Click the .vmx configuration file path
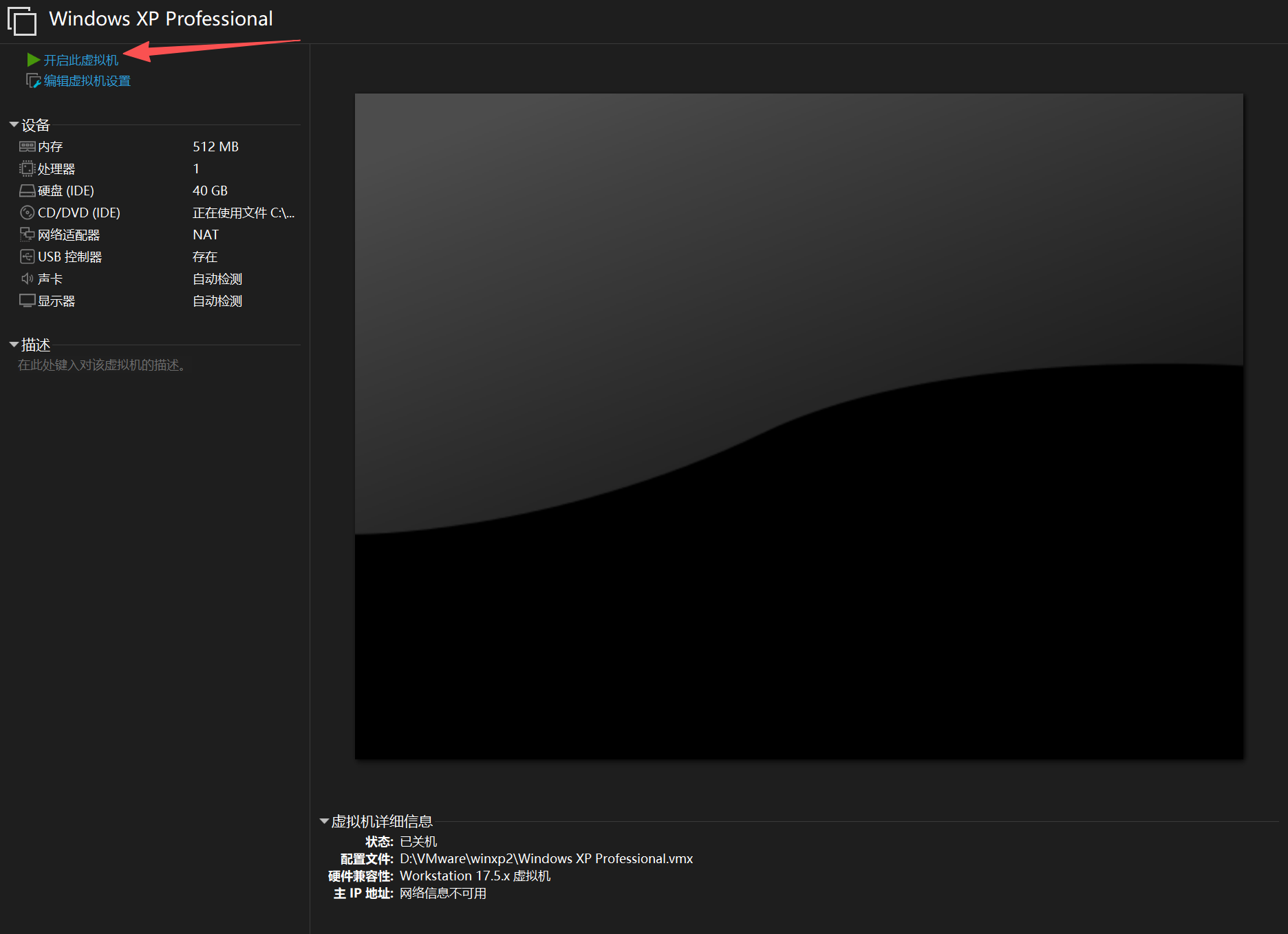Viewport: 1288px width, 934px height. (546, 858)
